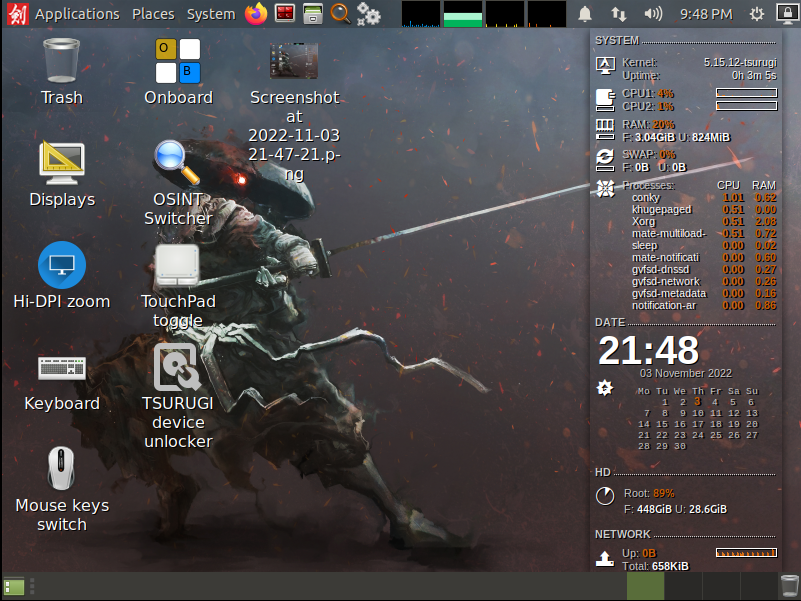This screenshot has width=801, height=601.
Task: Open the System menu
Action: pyautogui.click(x=211, y=14)
